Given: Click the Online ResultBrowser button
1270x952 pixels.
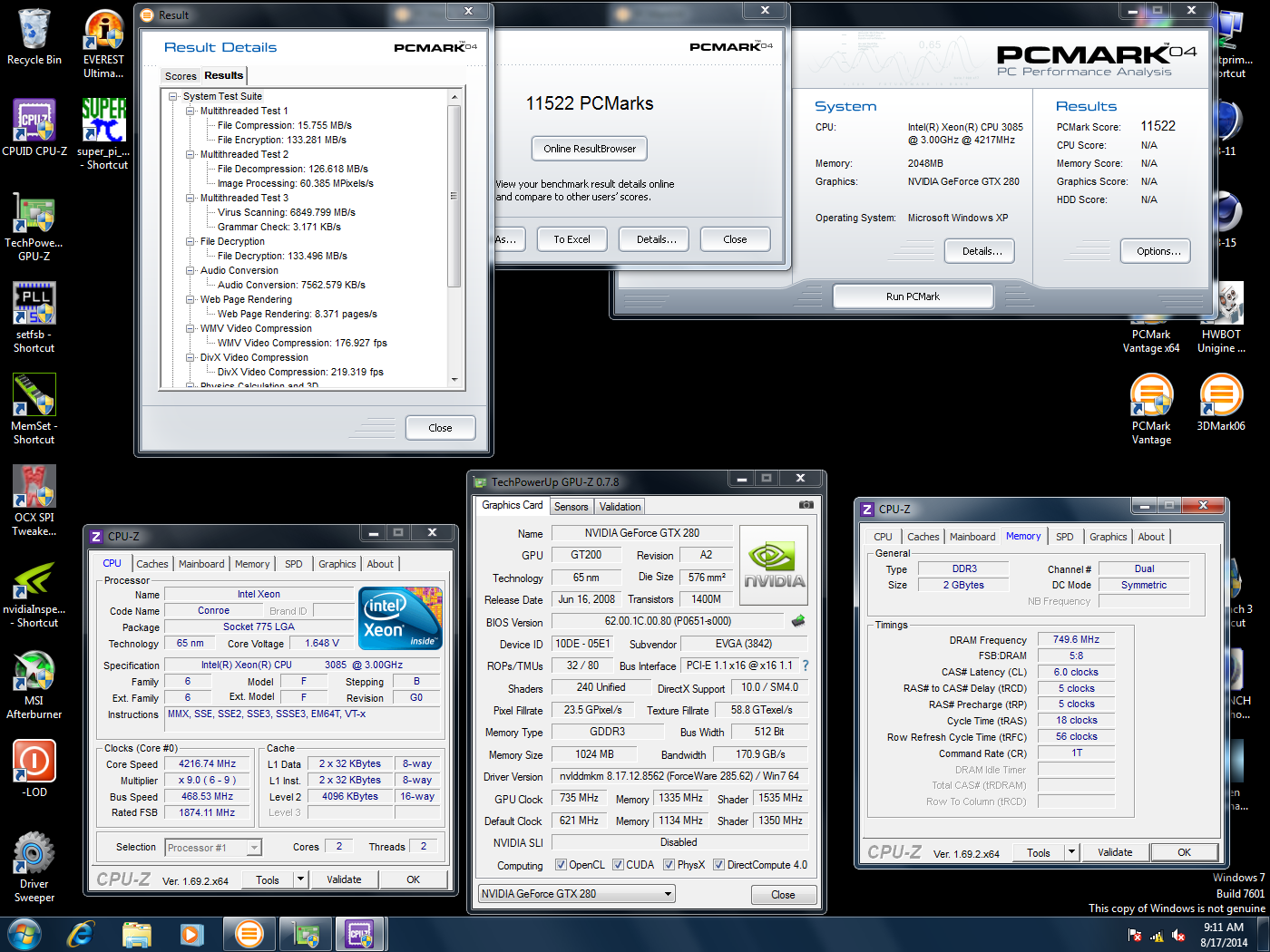Looking at the screenshot, I should (x=590, y=149).
